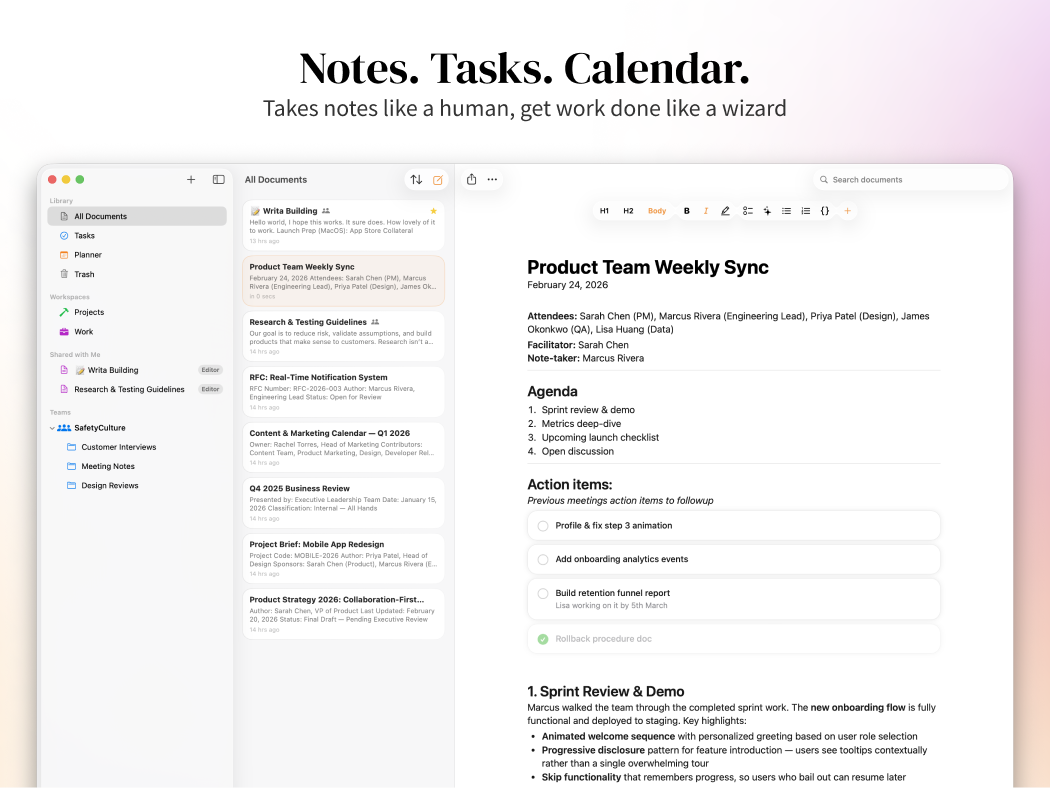Open the sort order options
The height and width of the screenshot is (788, 1050).
pos(416,180)
